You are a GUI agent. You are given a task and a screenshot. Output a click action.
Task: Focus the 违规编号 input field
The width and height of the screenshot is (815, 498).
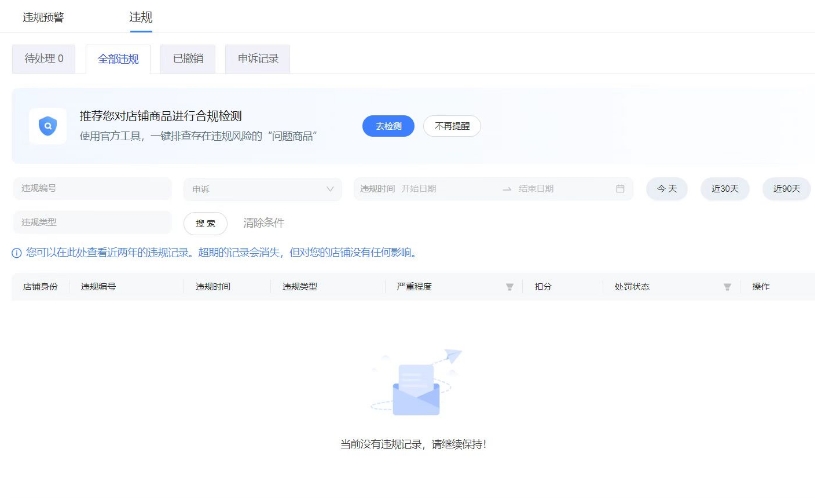(x=92, y=189)
